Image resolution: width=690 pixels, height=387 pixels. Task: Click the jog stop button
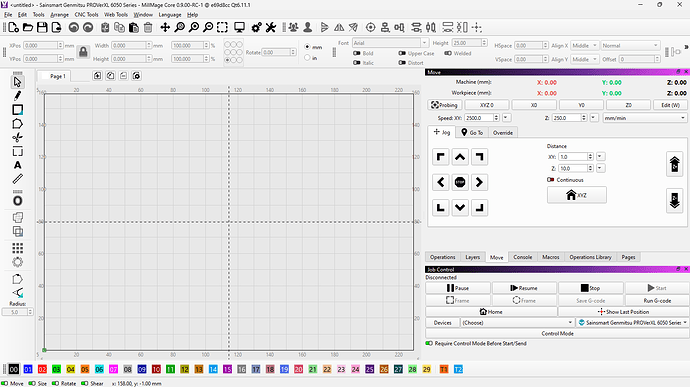point(460,182)
